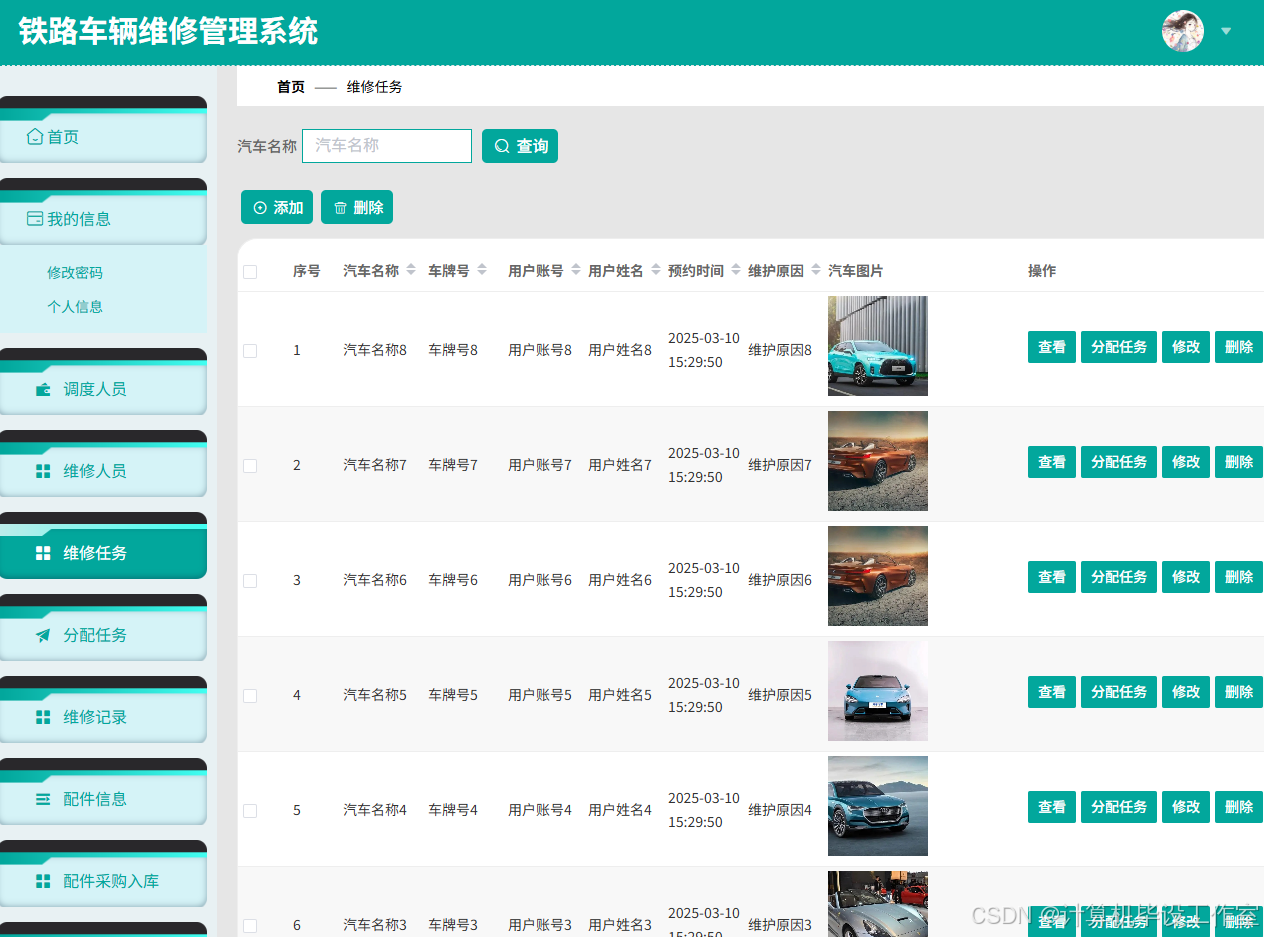This screenshot has width=1264, height=937.
Task: Click the 删除 button above the table
Action: click(357, 207)
